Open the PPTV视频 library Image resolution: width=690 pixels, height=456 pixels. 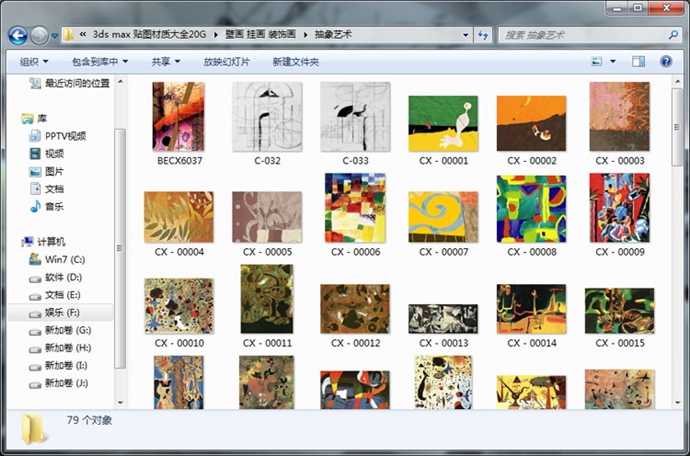[x=58, y=136]
